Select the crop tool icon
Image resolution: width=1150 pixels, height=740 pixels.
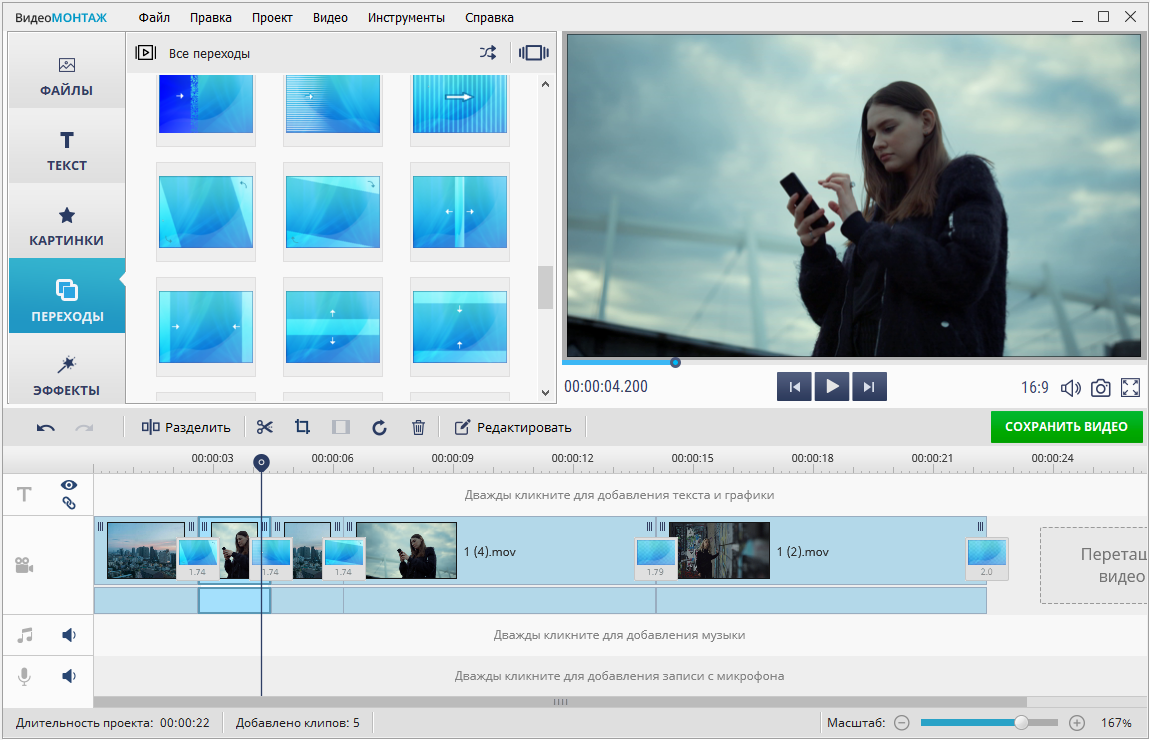coord(302,427)
